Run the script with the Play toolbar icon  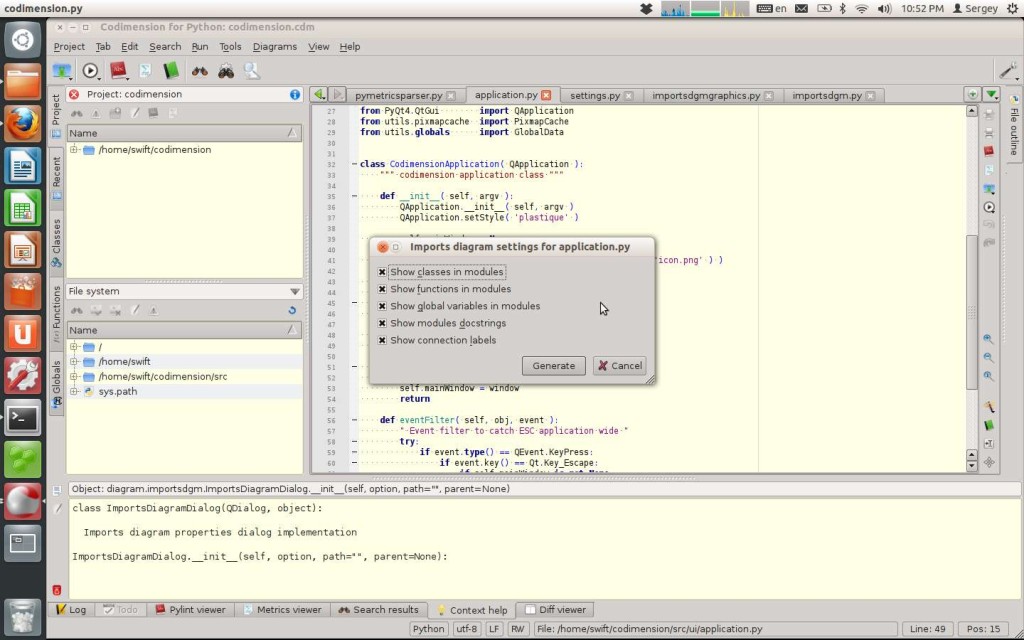point(90,71)
